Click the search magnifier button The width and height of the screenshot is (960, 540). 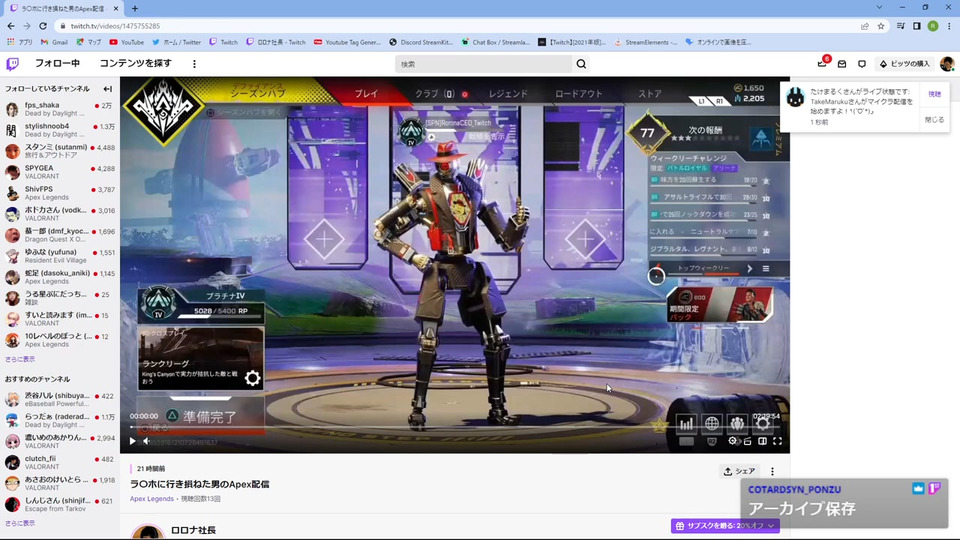[x=581, y=64]
